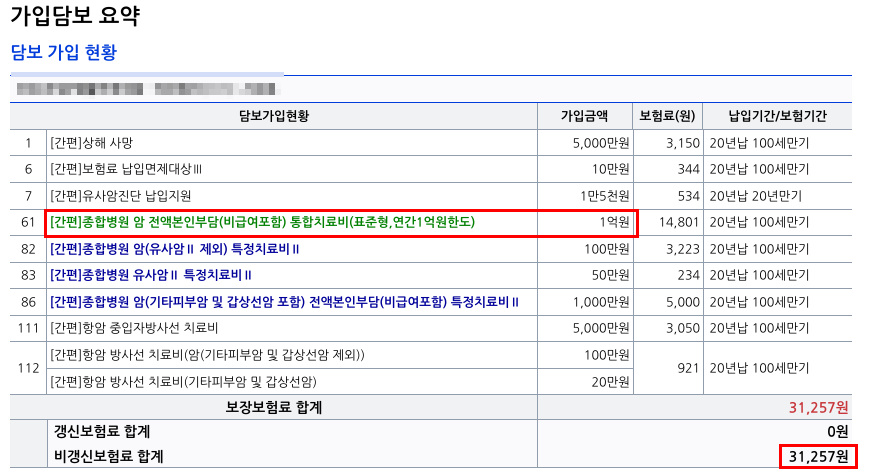Click the 담보가입현황 column header

click(274, 116)
